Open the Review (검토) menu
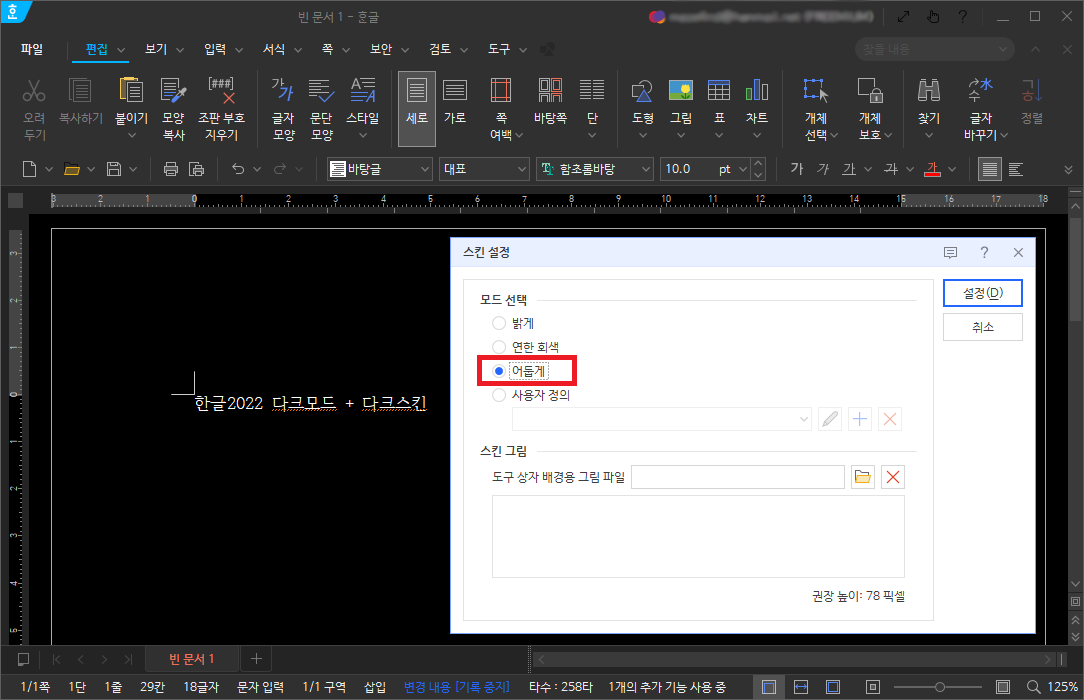The height and width of the screenshot is (700, 1084). 440,49
